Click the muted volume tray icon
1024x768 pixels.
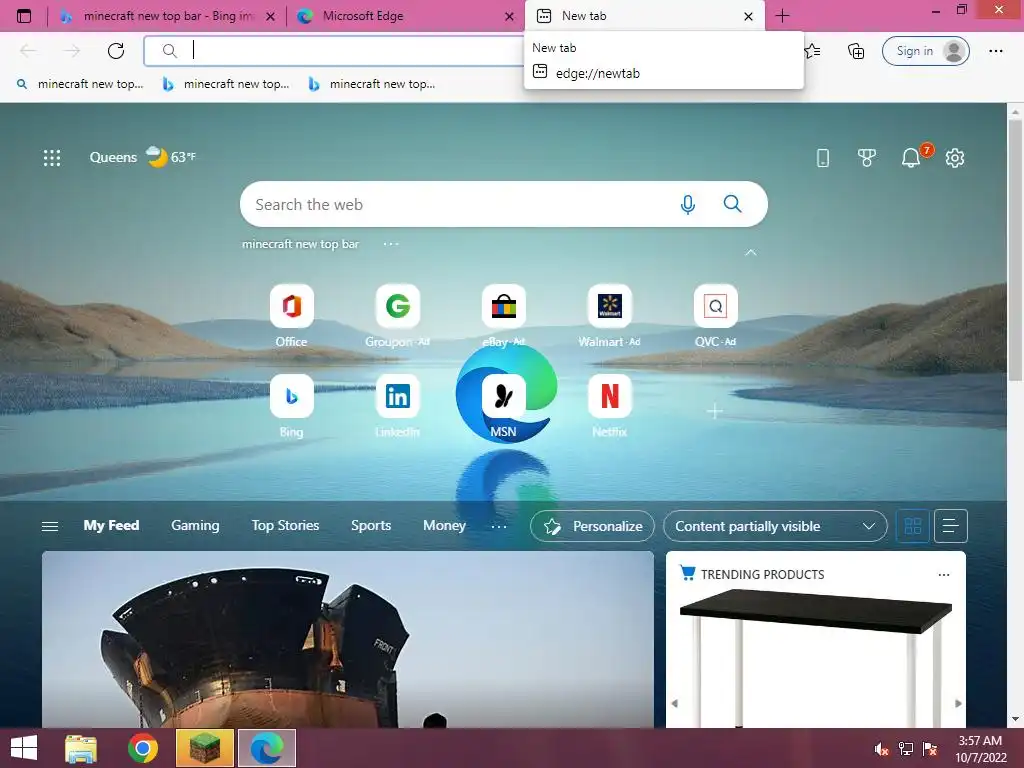[x=882, y=749]
